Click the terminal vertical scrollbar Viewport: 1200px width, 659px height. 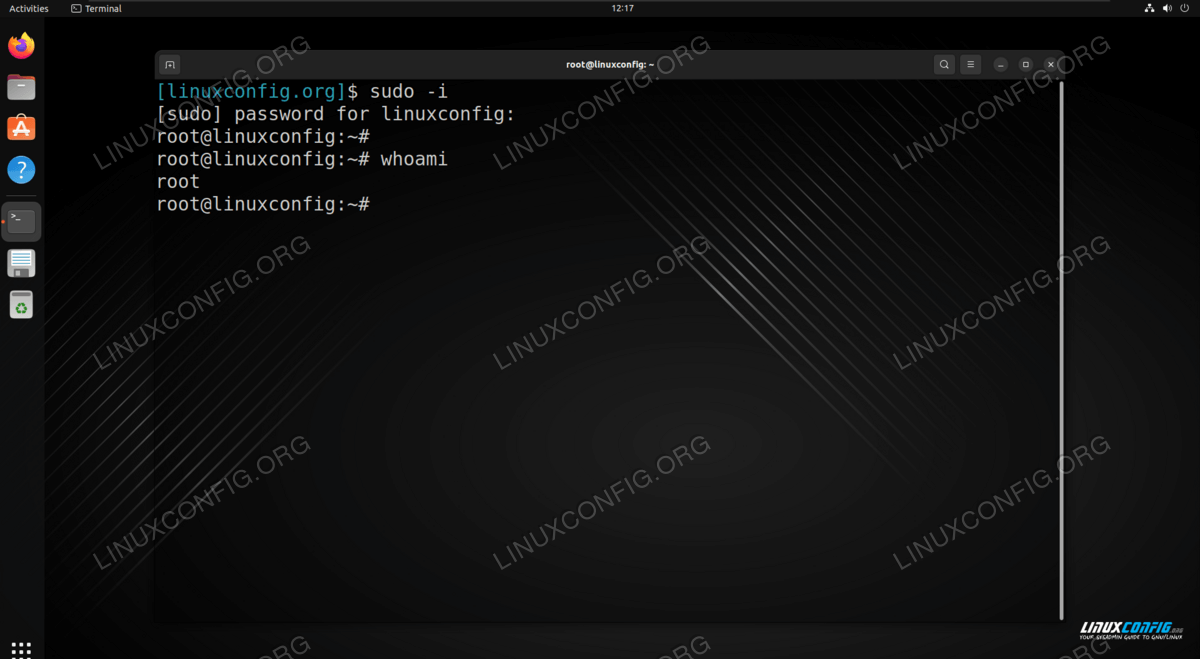tap(1060, 350)
